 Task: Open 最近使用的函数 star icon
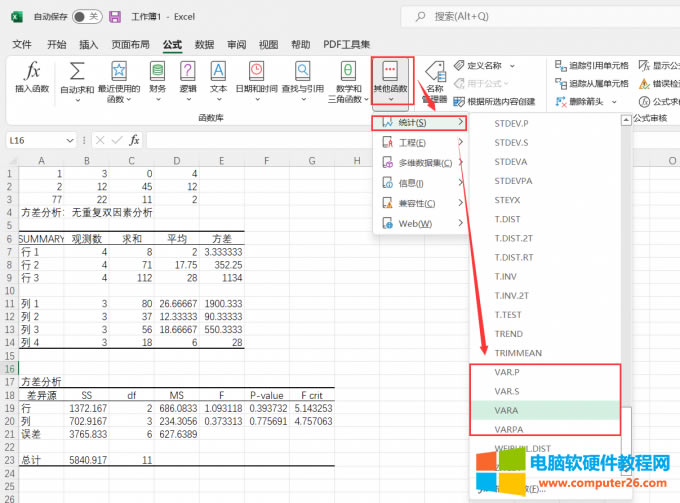pyautogui.click(x=119, y=72)
